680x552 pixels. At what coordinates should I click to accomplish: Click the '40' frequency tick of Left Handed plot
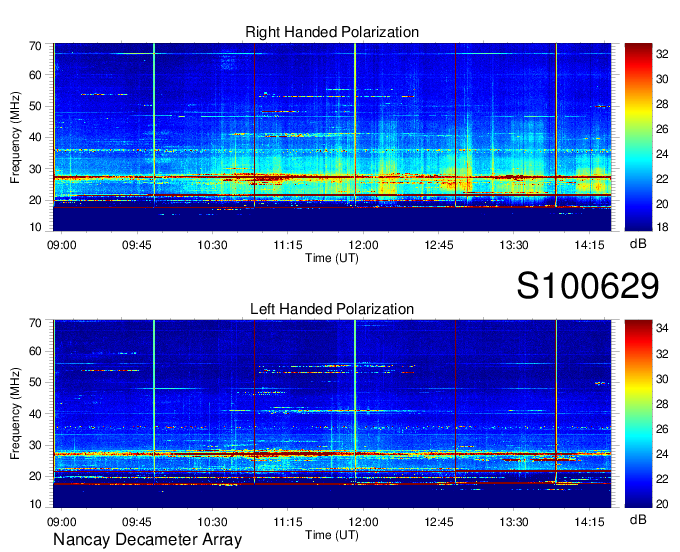point(36,413)
